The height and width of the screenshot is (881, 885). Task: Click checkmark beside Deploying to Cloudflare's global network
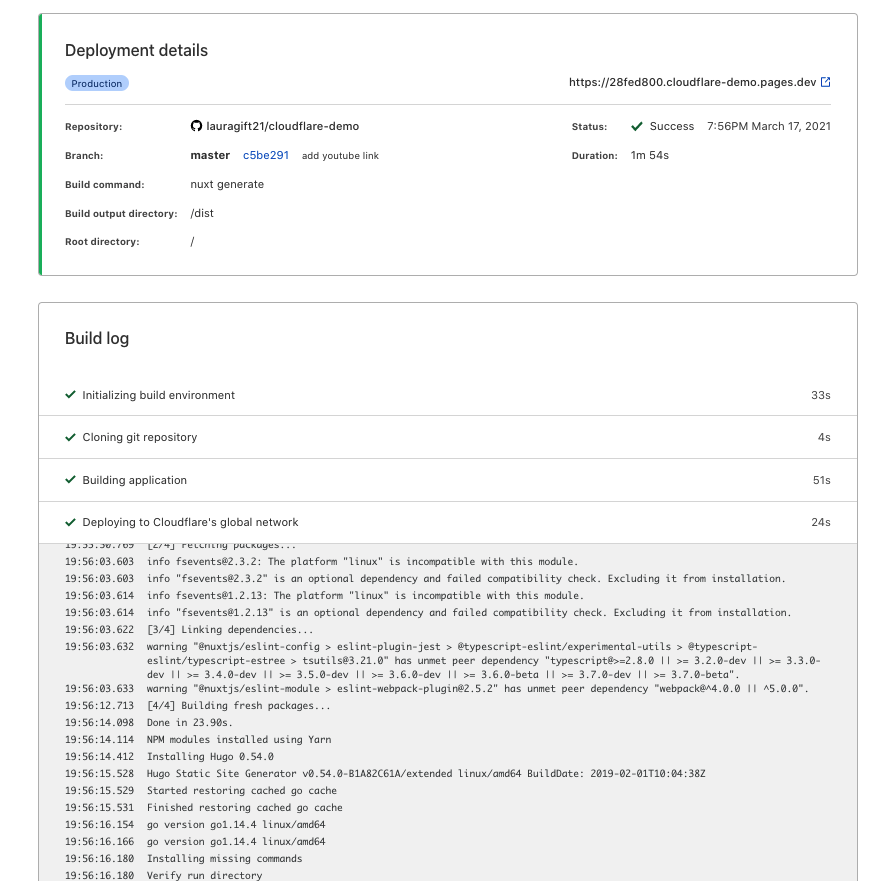[x=71, y=522]
